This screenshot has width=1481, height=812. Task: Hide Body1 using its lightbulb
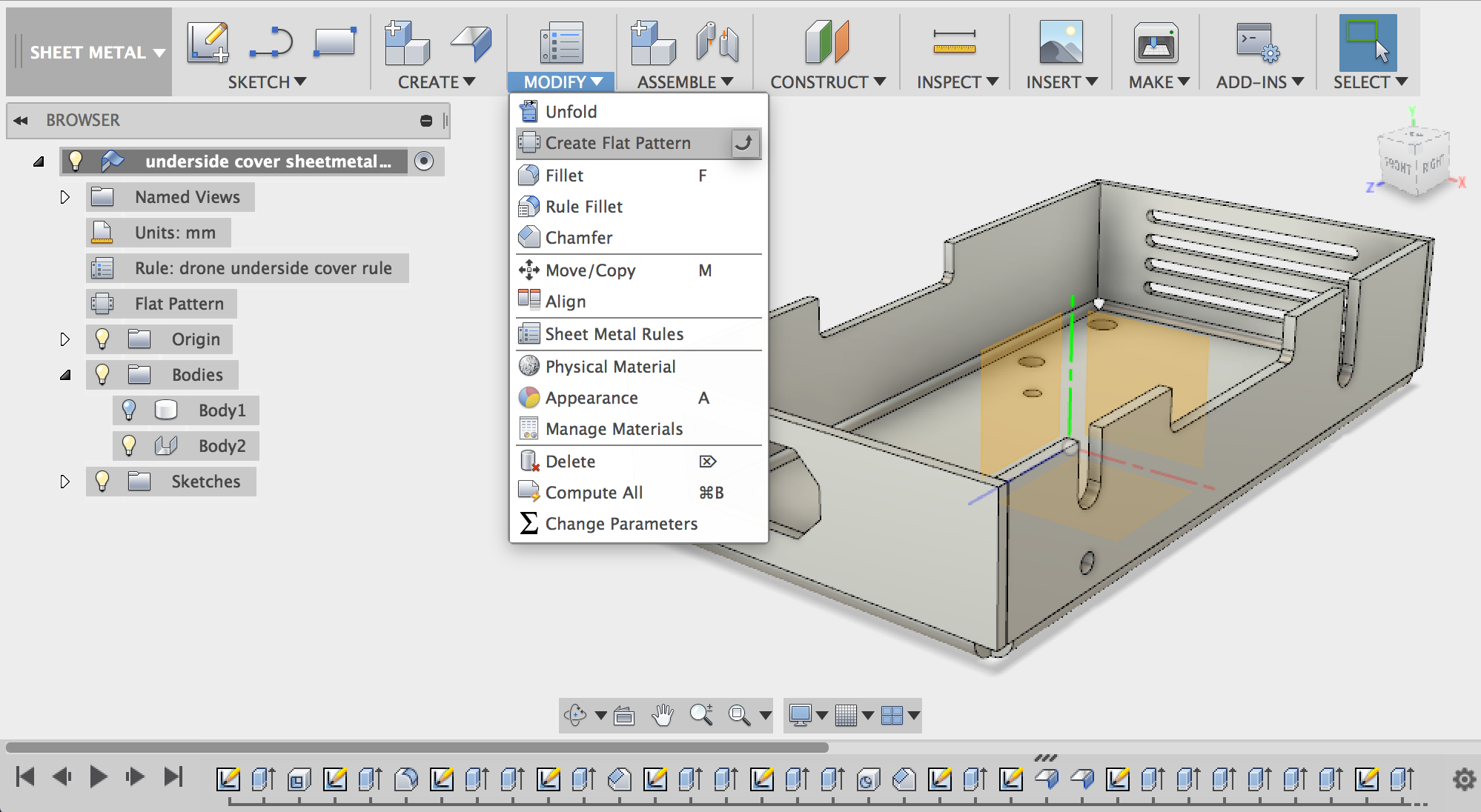click(x=129, y=410)
